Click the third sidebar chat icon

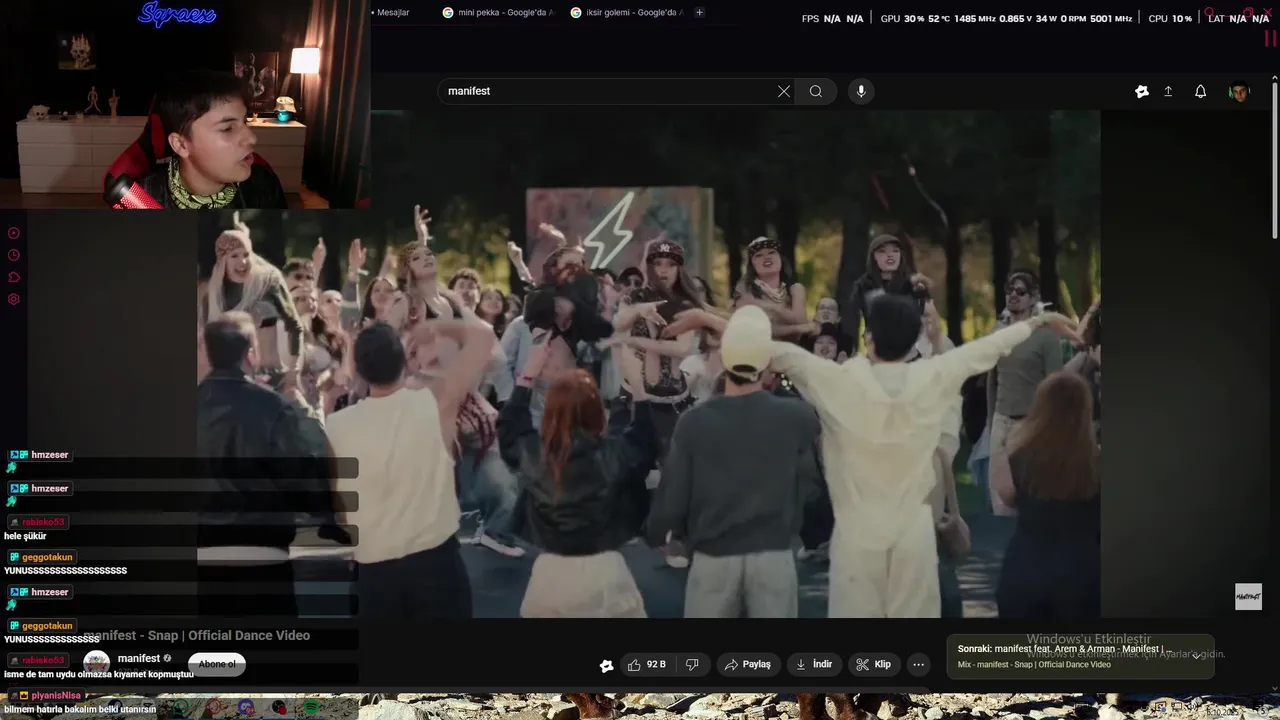coord(14,277)
